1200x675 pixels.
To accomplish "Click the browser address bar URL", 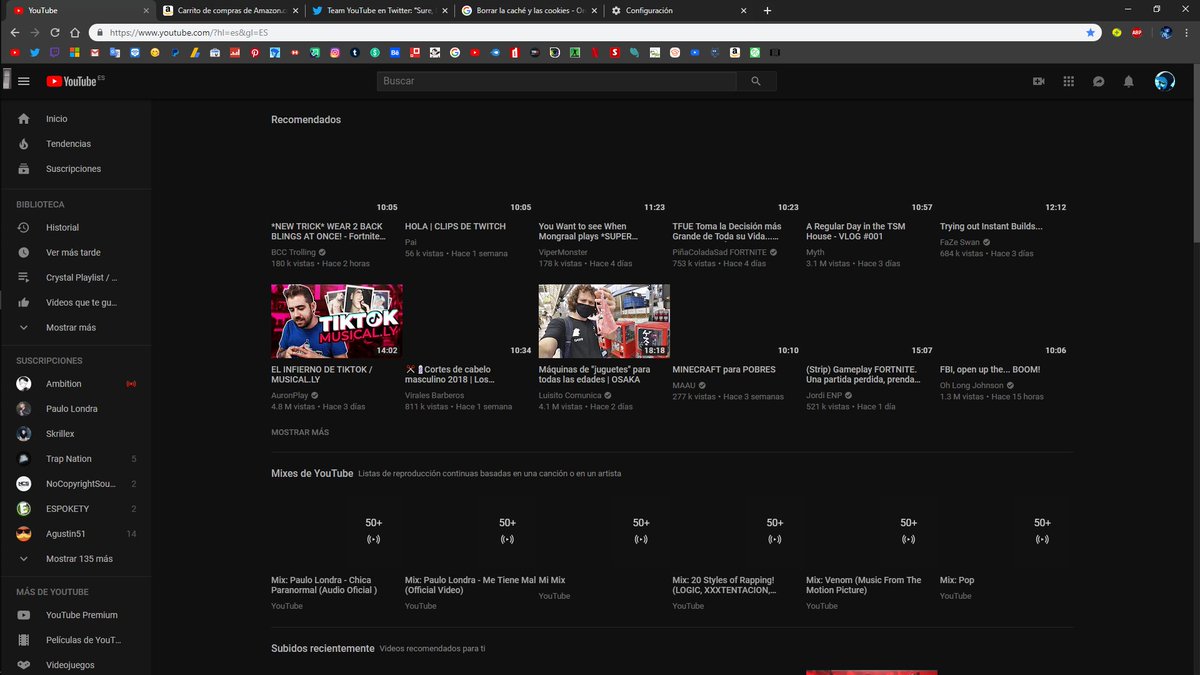I will [188, 32].
